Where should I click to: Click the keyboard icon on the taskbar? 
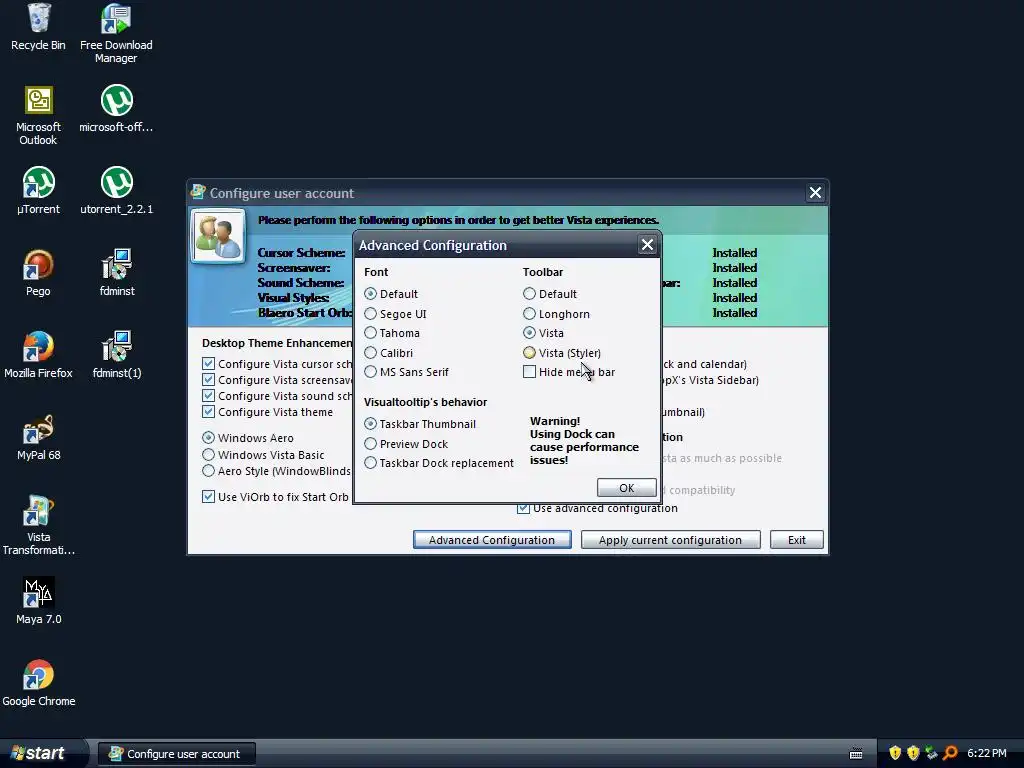856,754
